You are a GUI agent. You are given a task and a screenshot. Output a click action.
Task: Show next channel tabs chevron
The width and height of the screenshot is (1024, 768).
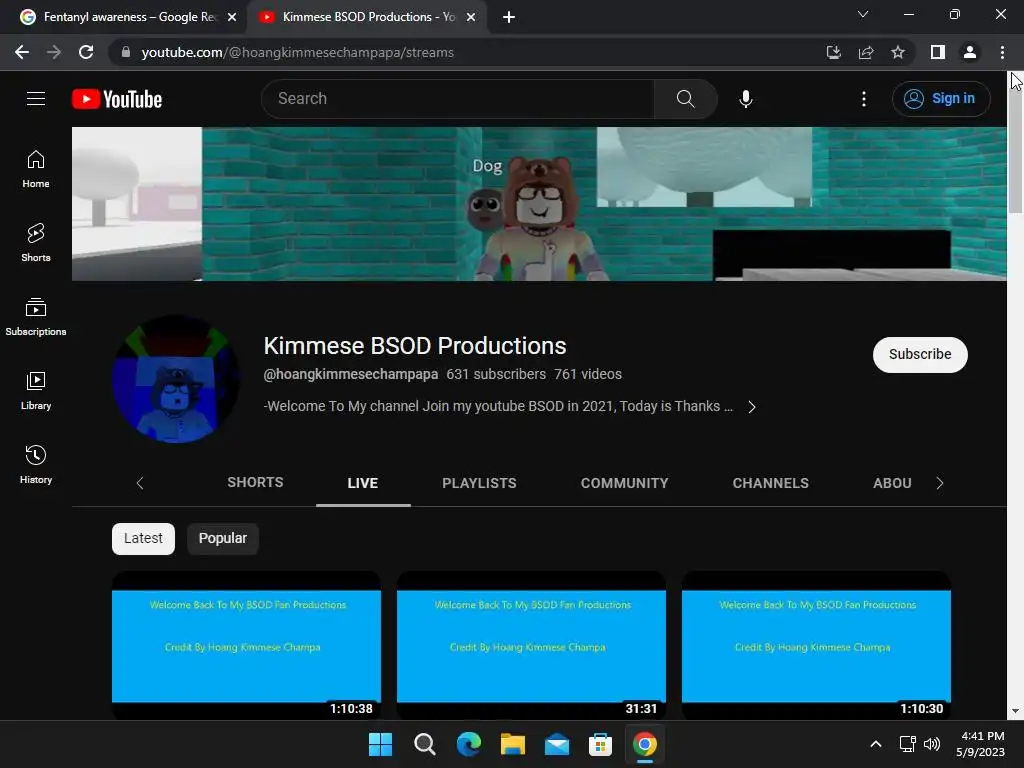940,483
